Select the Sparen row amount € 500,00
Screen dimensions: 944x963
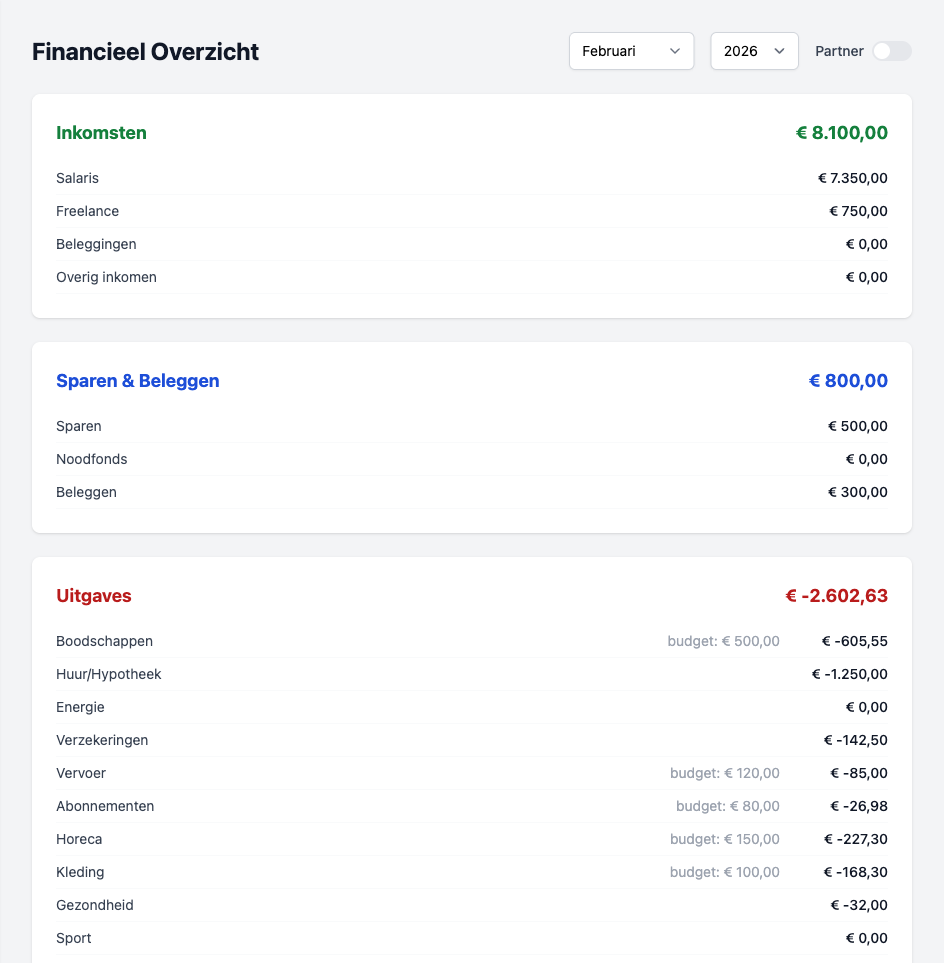coord(858,426)
